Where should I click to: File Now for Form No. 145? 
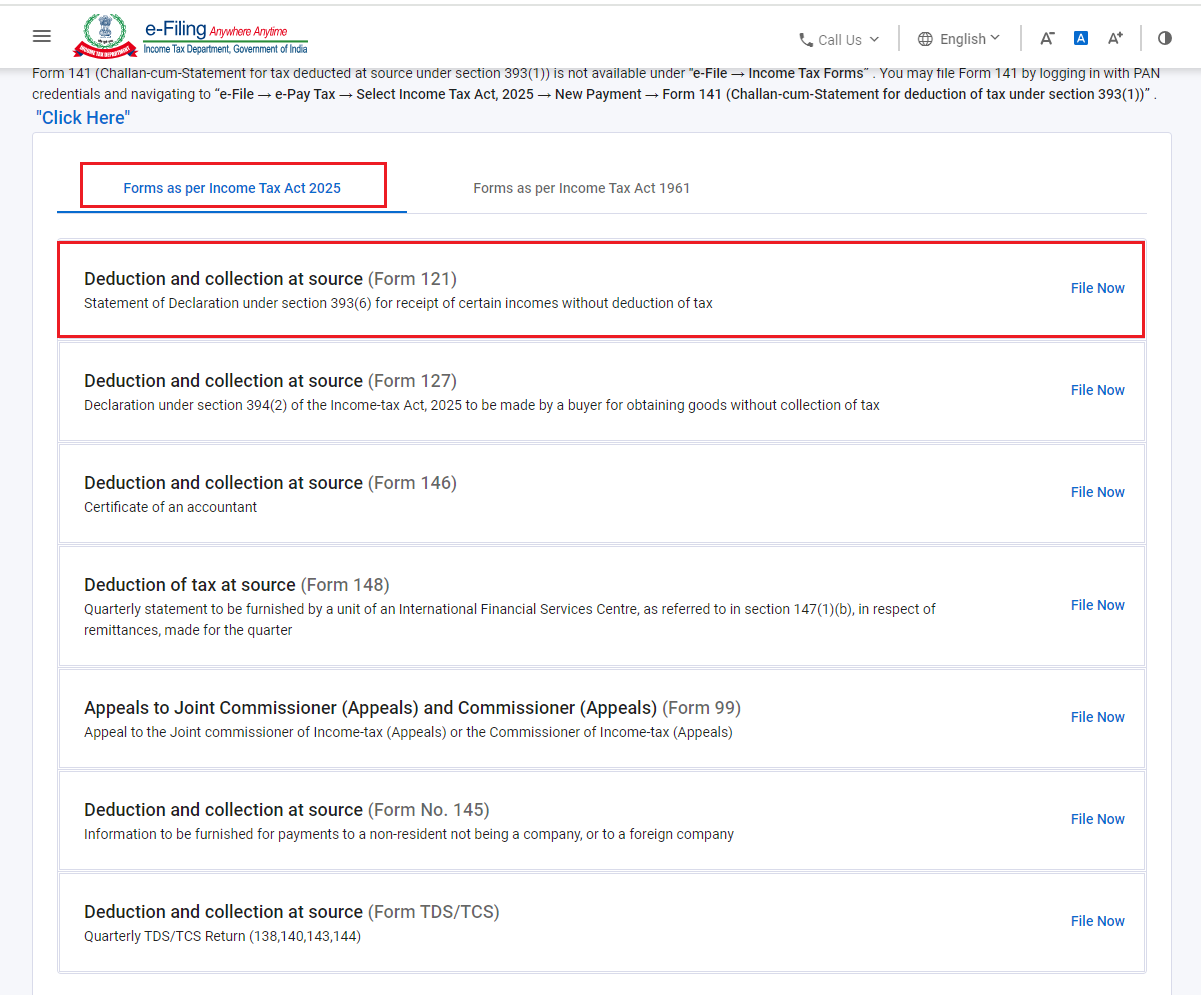(x=1097, y=819)
